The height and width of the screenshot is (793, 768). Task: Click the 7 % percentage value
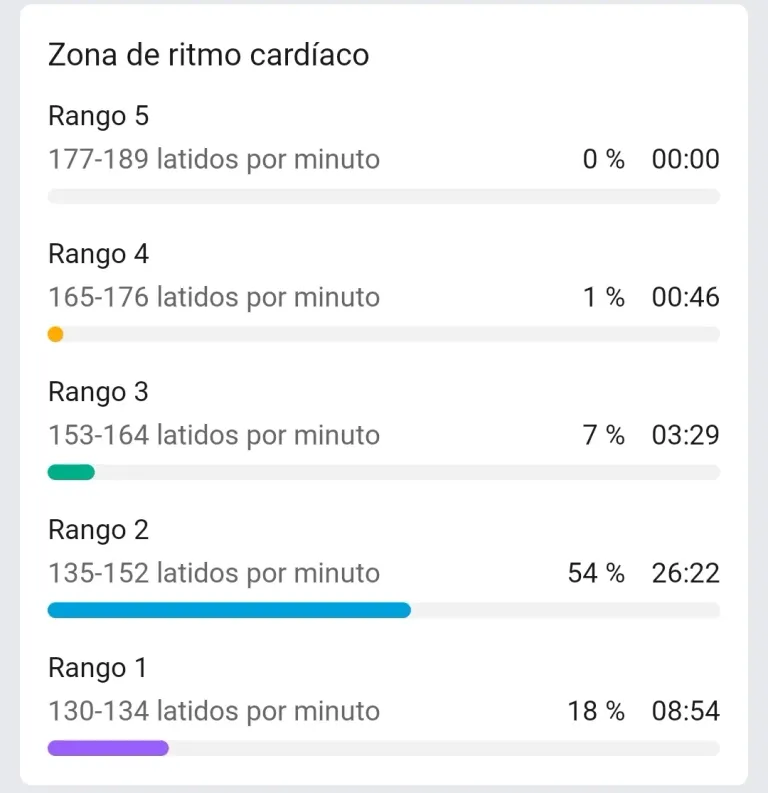604,435
